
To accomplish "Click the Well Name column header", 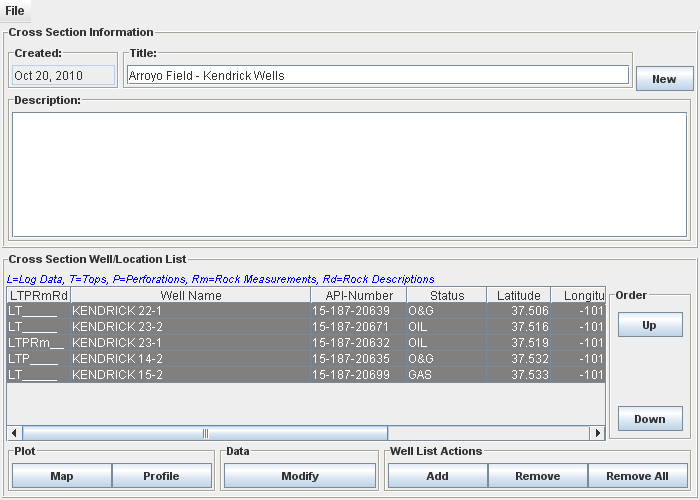I will coord(191,296).
